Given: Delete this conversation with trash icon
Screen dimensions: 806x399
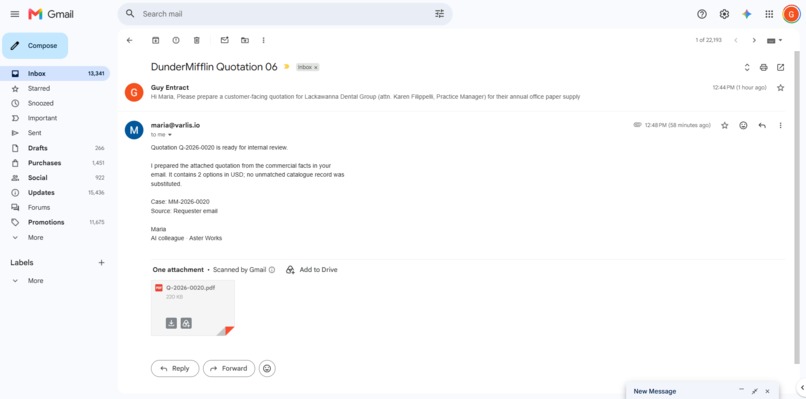Looking at the screenshot, I should [x=196, y=40].
